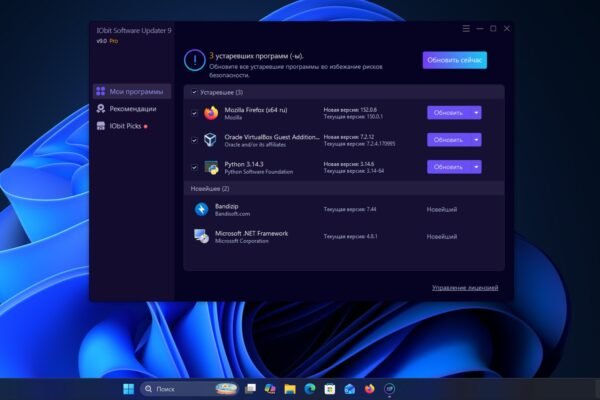Image resolution: width=600 pixels, height=400 pixels.
Task: Open the Мои программы section
Action: 132,91
